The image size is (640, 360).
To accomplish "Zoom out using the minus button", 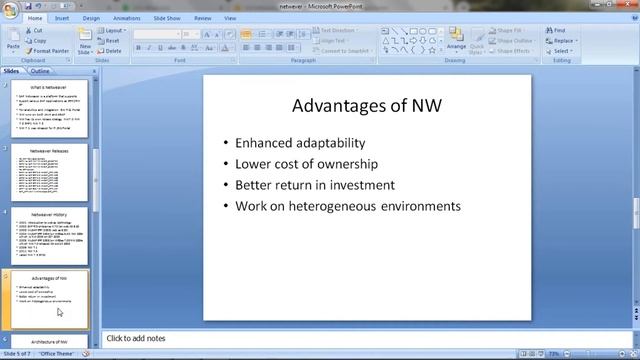I will click(567, 354).
